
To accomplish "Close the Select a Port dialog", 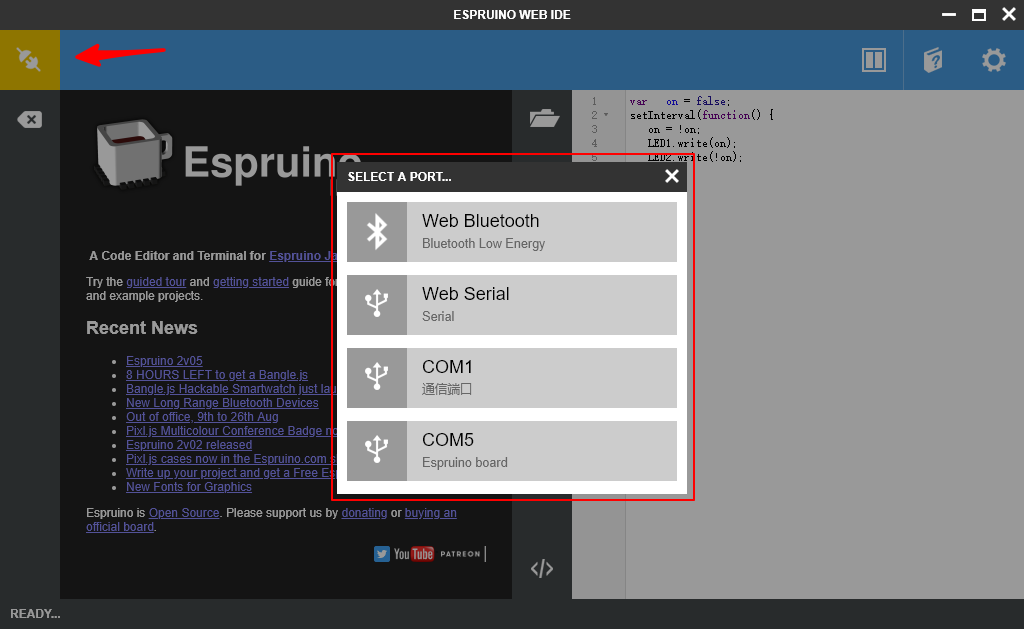I will pos(671,175).
